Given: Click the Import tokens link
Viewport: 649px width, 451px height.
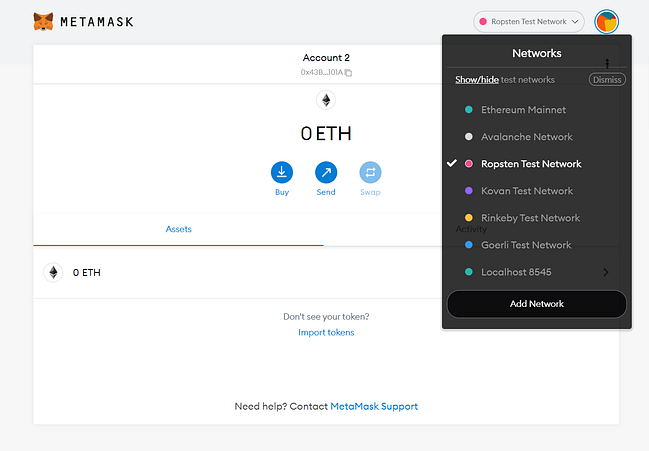Looking at the screenshot, I should (326, 332).
